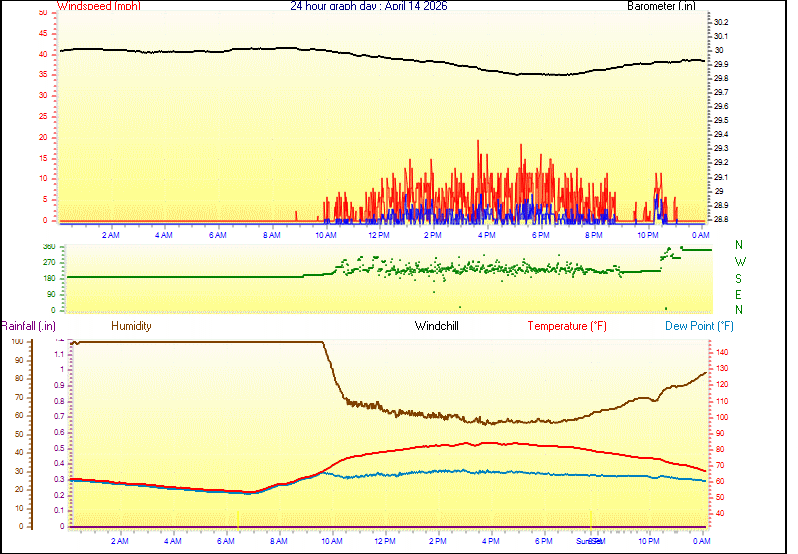Click 10 AM on the windspeed time axis
Image resolution: width=798 pixels, height=554 pixels.
coord(325,235)
